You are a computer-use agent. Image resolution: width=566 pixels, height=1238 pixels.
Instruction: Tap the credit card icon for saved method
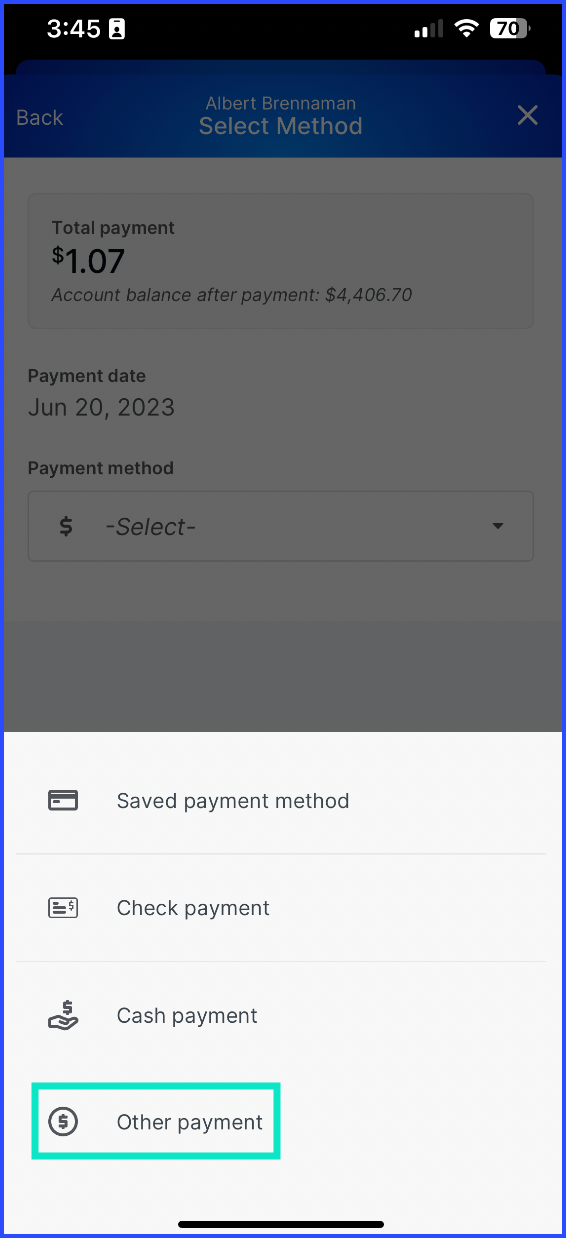[63, 801]
